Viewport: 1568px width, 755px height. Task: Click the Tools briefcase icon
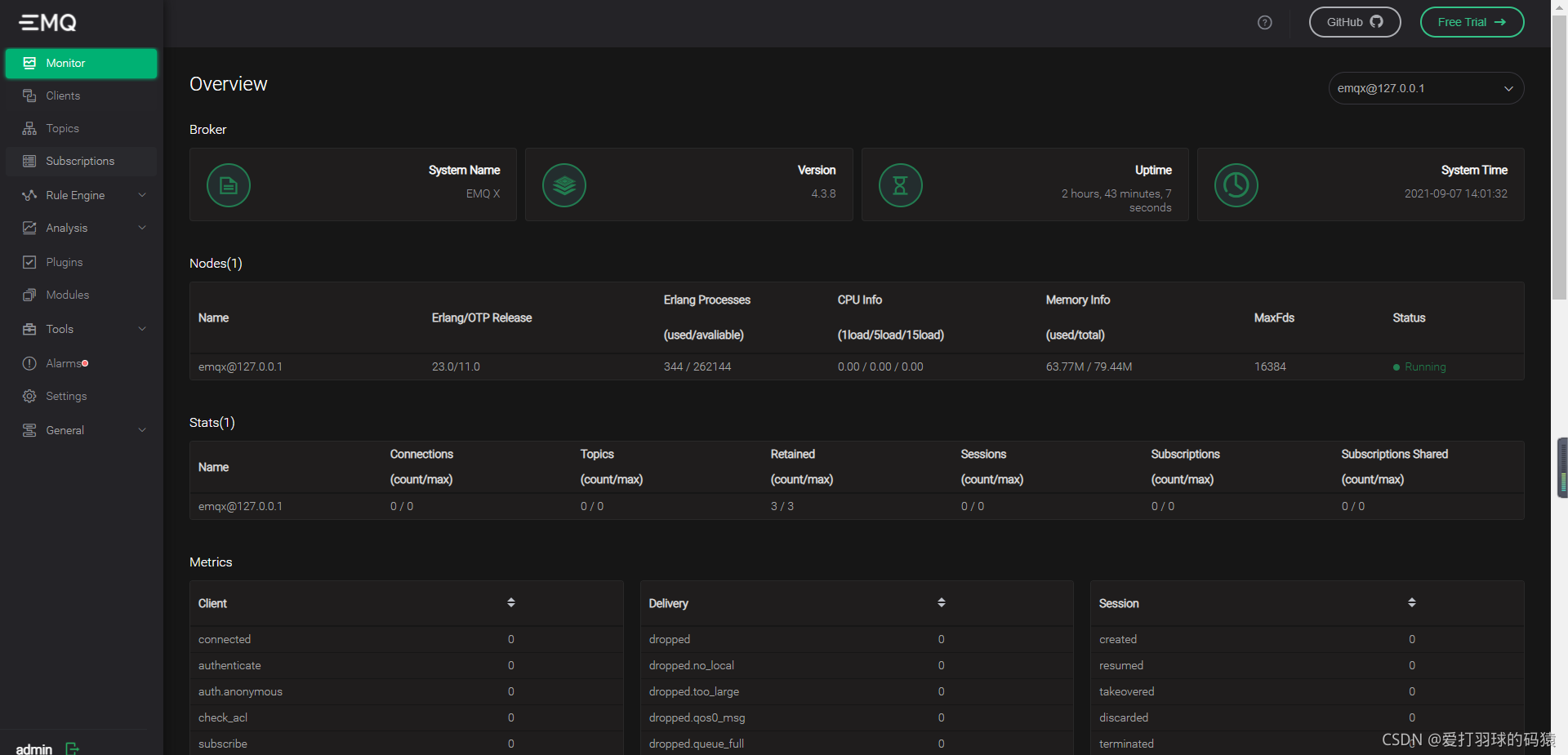pyautogui.click(x=29, y=329)
